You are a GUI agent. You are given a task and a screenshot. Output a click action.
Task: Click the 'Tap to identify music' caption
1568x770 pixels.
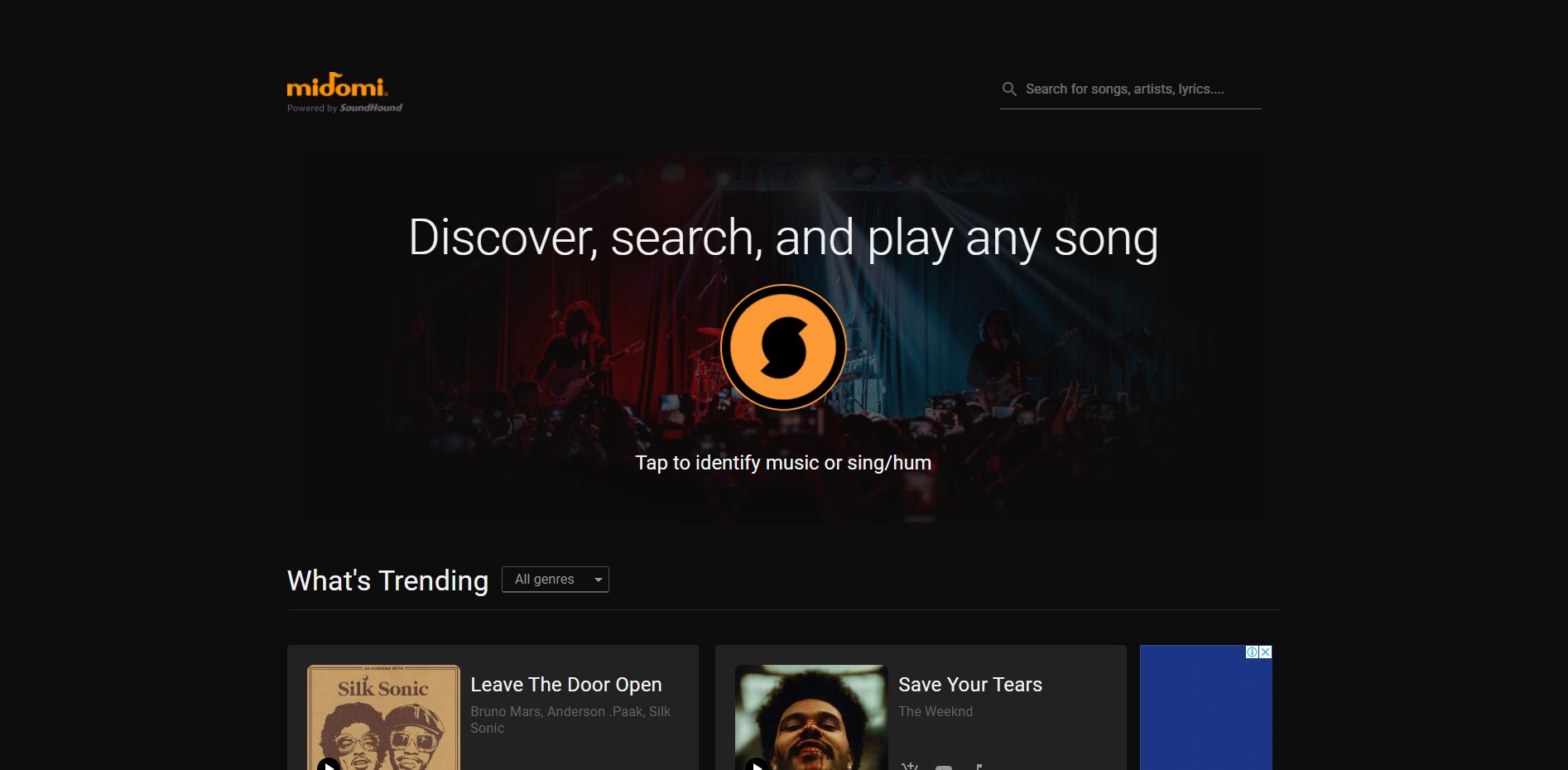click(783, 463)
